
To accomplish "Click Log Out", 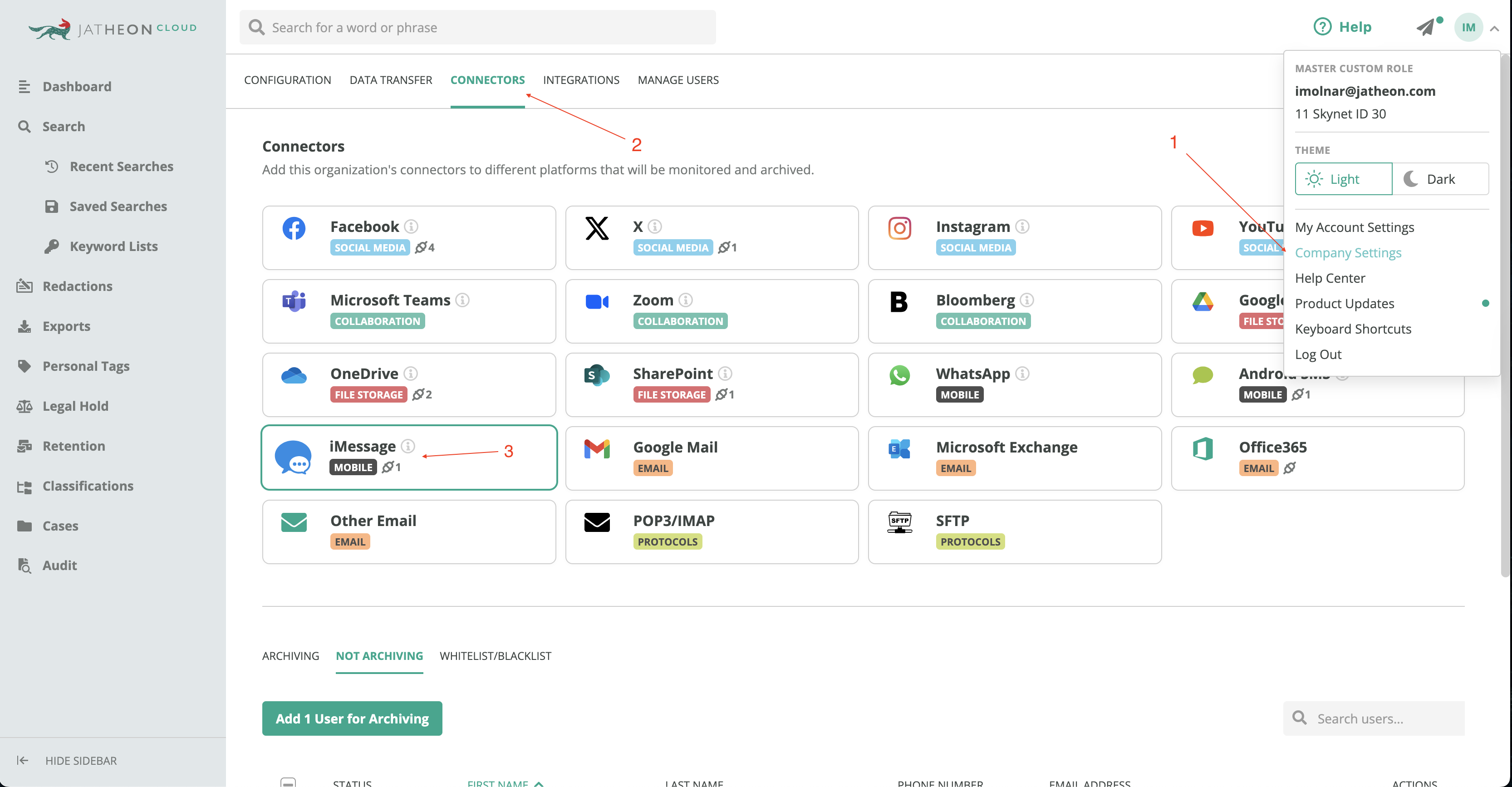I will coord(1318,354).
